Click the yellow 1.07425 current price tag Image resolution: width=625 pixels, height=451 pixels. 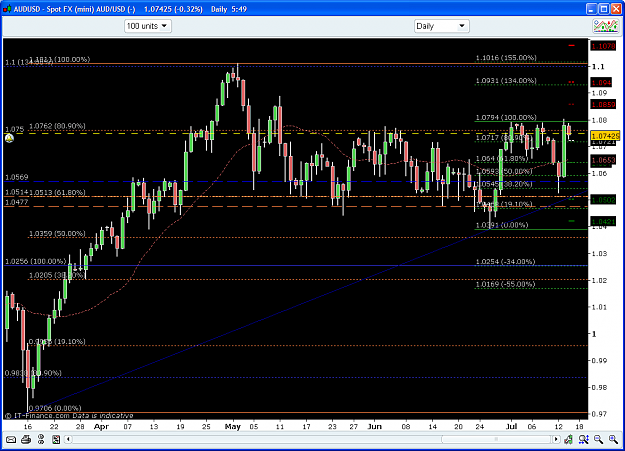605,136
